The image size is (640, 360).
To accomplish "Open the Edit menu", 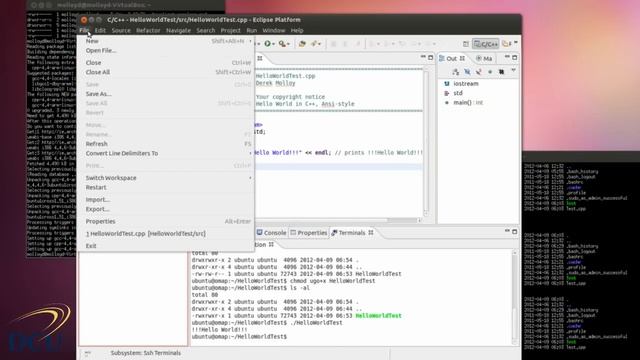I will (100, 30).
